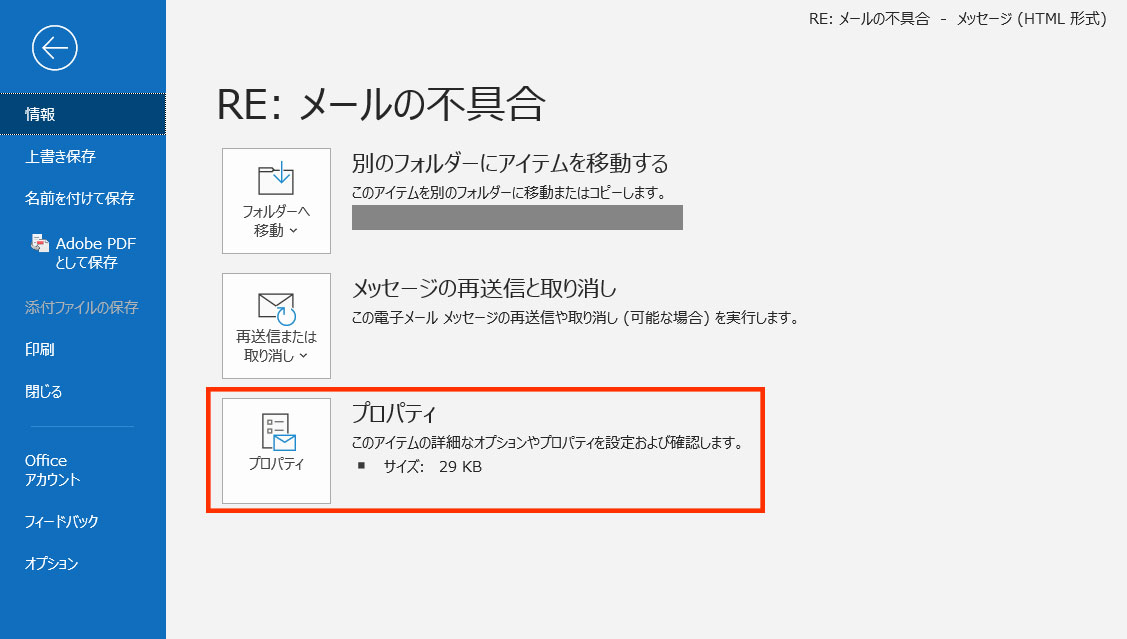The height and width of the screenshot is (639, 1127).
Task: Click the folder move icon
Action: [276, 178]
